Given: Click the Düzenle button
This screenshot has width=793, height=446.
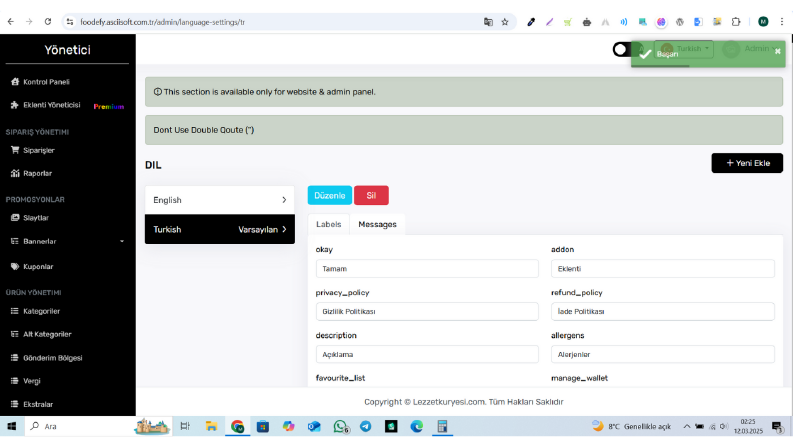Looking at the screenshot, I should tap(329, 195).
